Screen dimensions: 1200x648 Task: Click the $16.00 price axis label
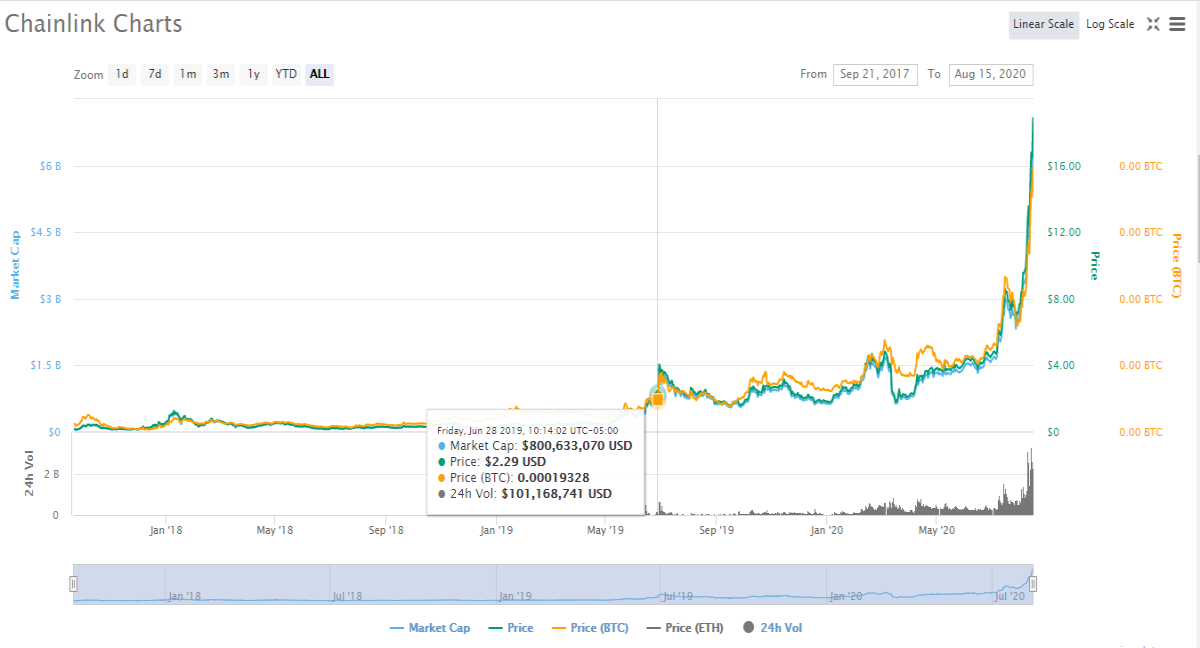tap(1063, 166)
